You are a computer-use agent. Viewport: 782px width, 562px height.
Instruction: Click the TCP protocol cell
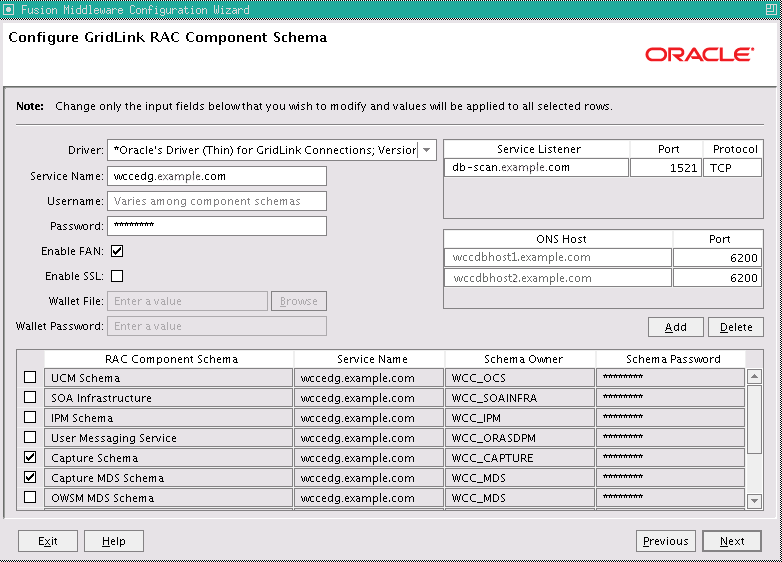click(x=732, y=168)
